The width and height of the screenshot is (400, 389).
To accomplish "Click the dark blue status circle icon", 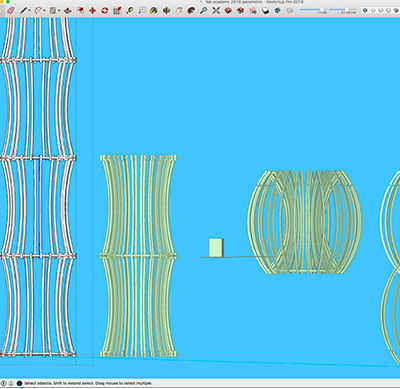I will tap(19, 383).
